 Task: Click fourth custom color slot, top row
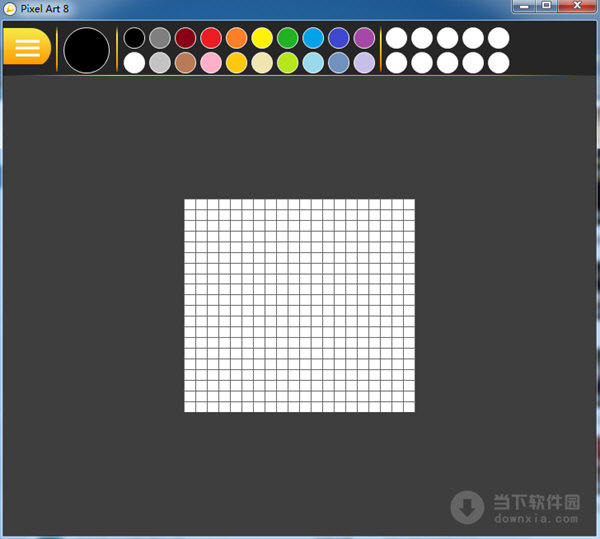473,38
